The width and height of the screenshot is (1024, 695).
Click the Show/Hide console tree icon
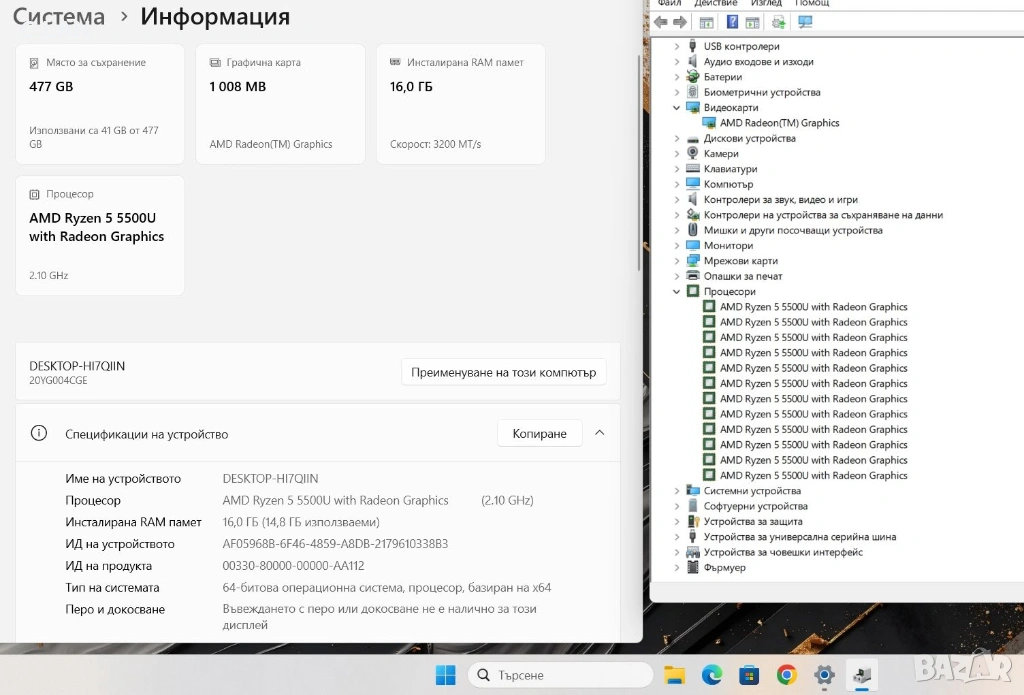pos(707,22)
